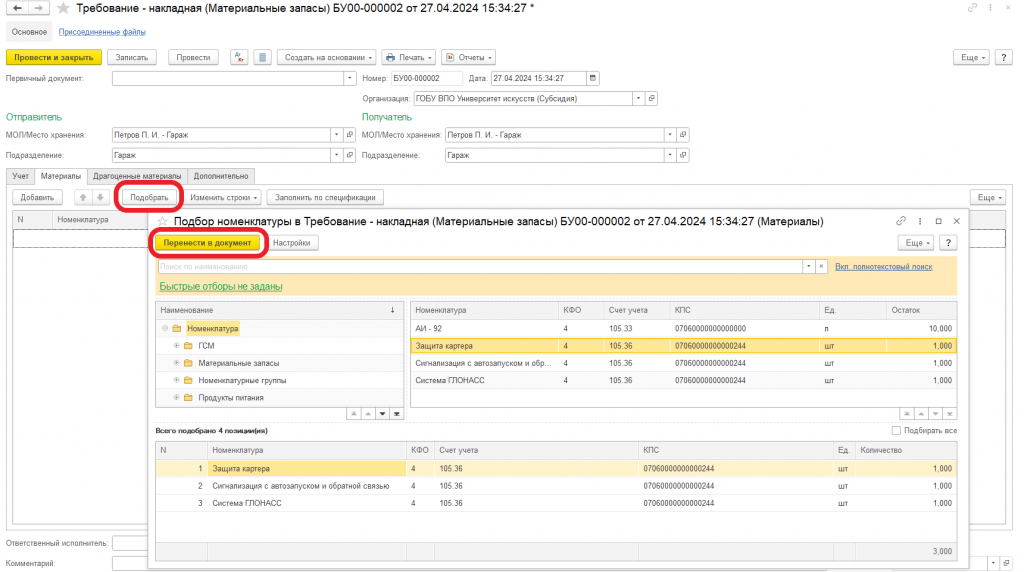Click the Записать button
The height and width of the screenshot is (572, 1024).
click(132, 57)
